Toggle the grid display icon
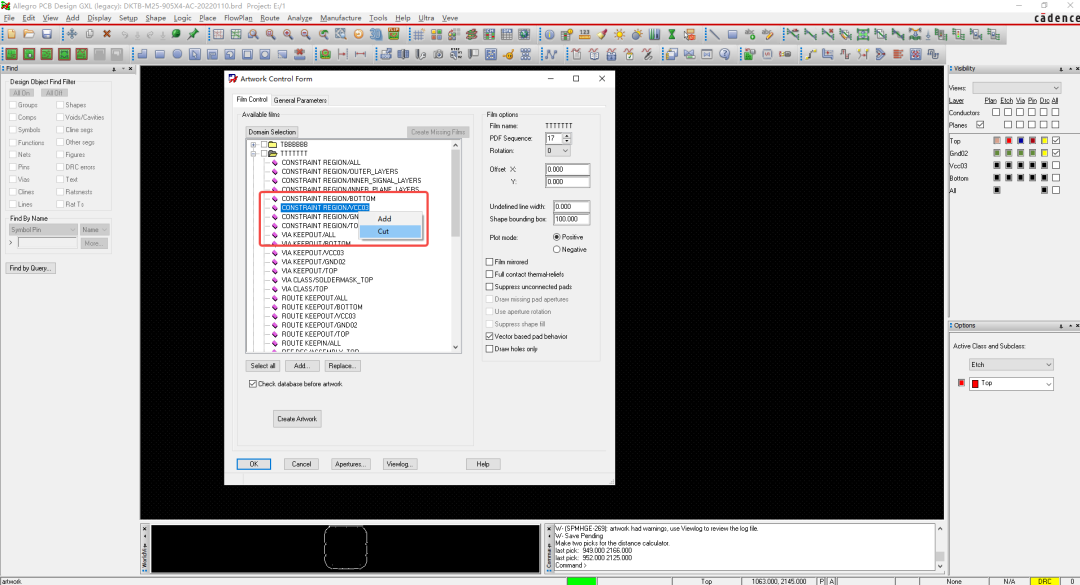Screen dimensions: 1080x585 click(418, 34)
